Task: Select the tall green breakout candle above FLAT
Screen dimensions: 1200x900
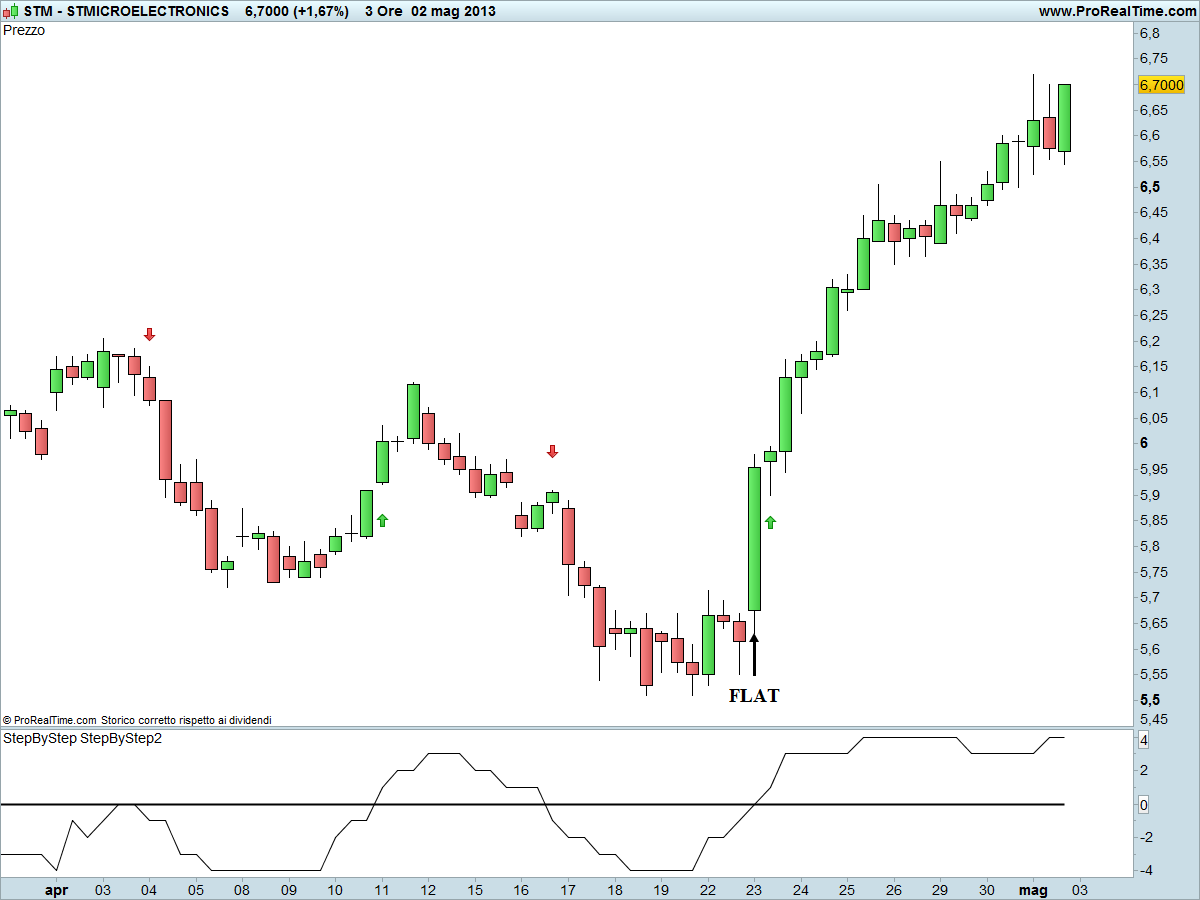Action: [755, 538]
